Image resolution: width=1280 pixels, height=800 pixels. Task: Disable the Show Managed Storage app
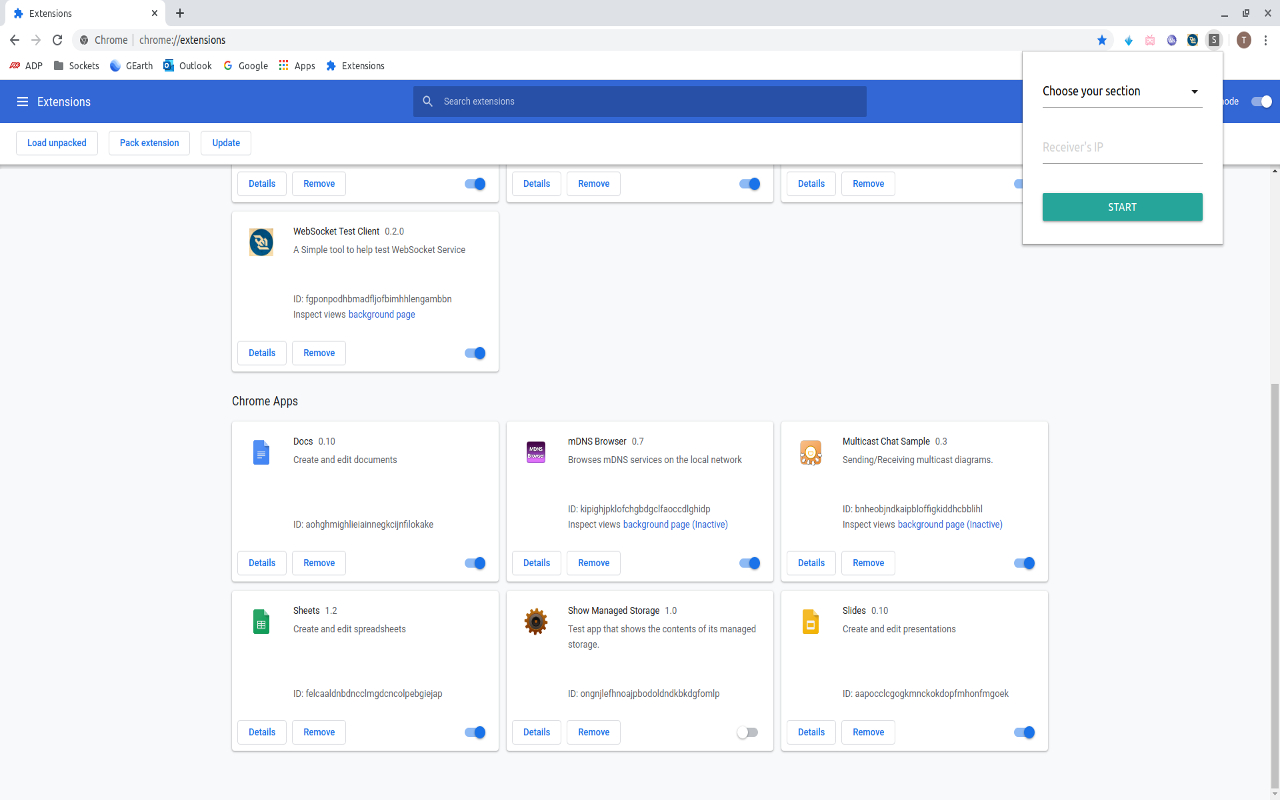click(x=747, y=732)
